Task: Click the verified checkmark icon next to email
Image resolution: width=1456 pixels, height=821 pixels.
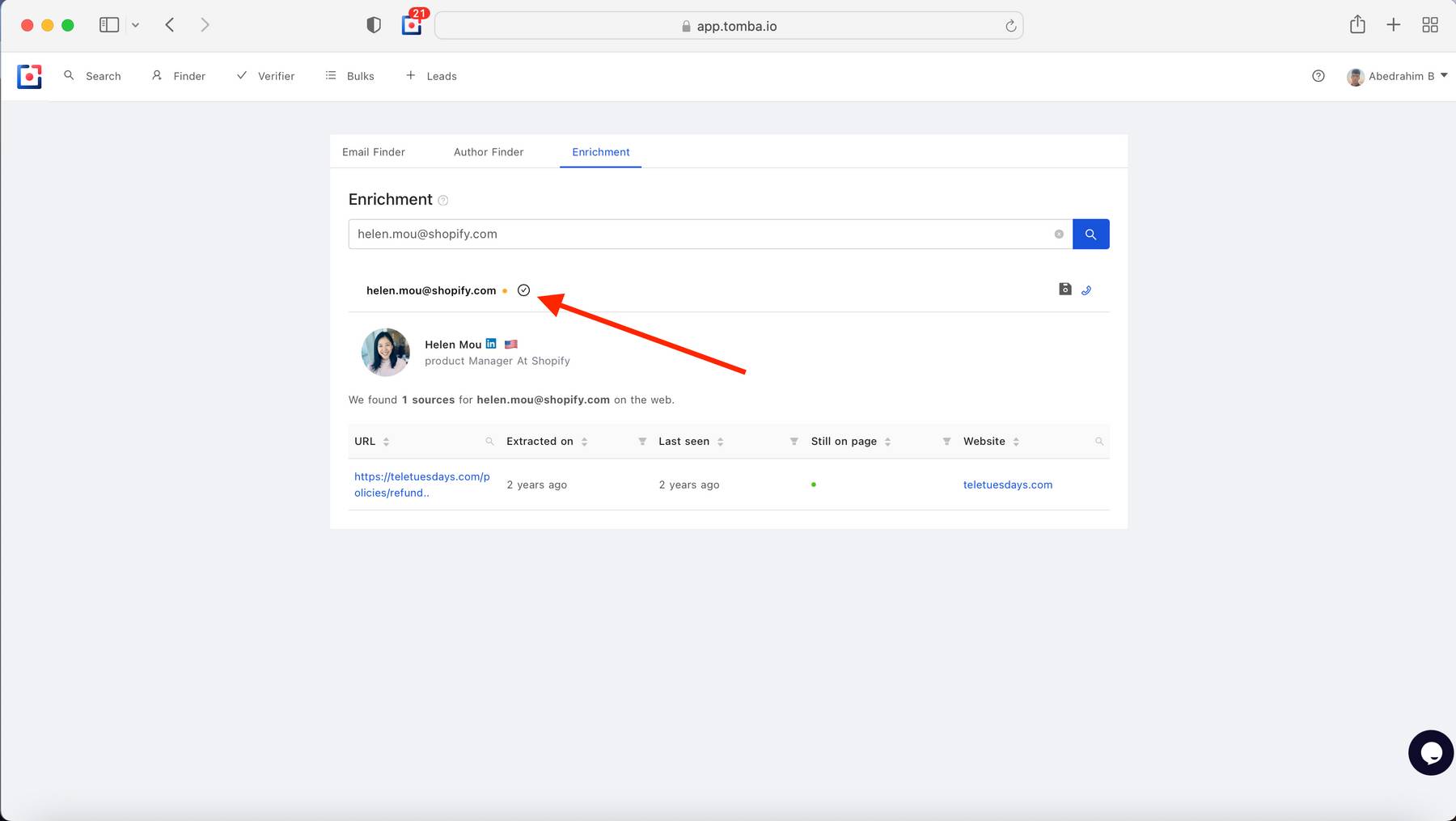Action: 523,290
